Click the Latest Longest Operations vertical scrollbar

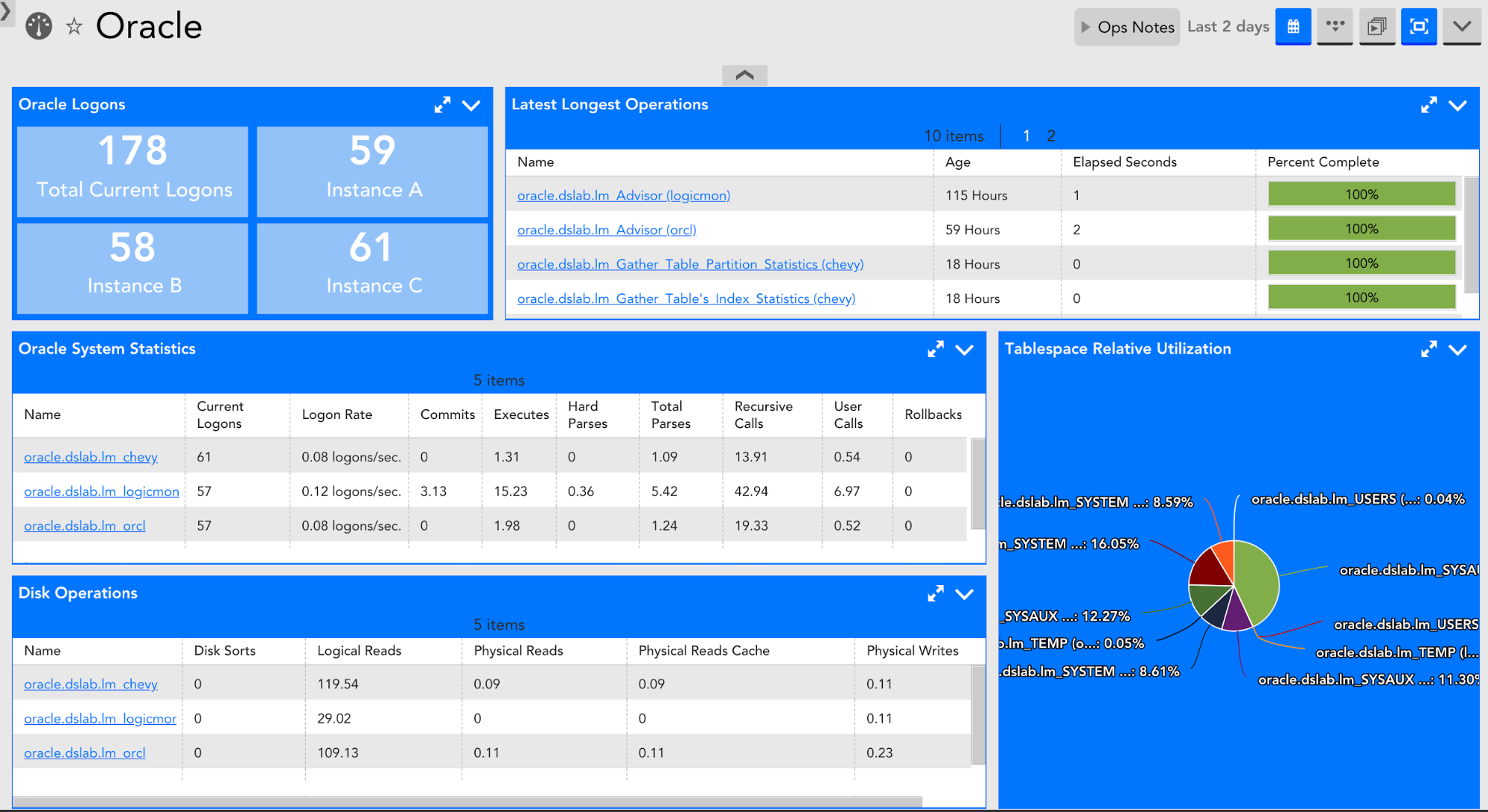pyautogui.click(x=1472, y=234)
